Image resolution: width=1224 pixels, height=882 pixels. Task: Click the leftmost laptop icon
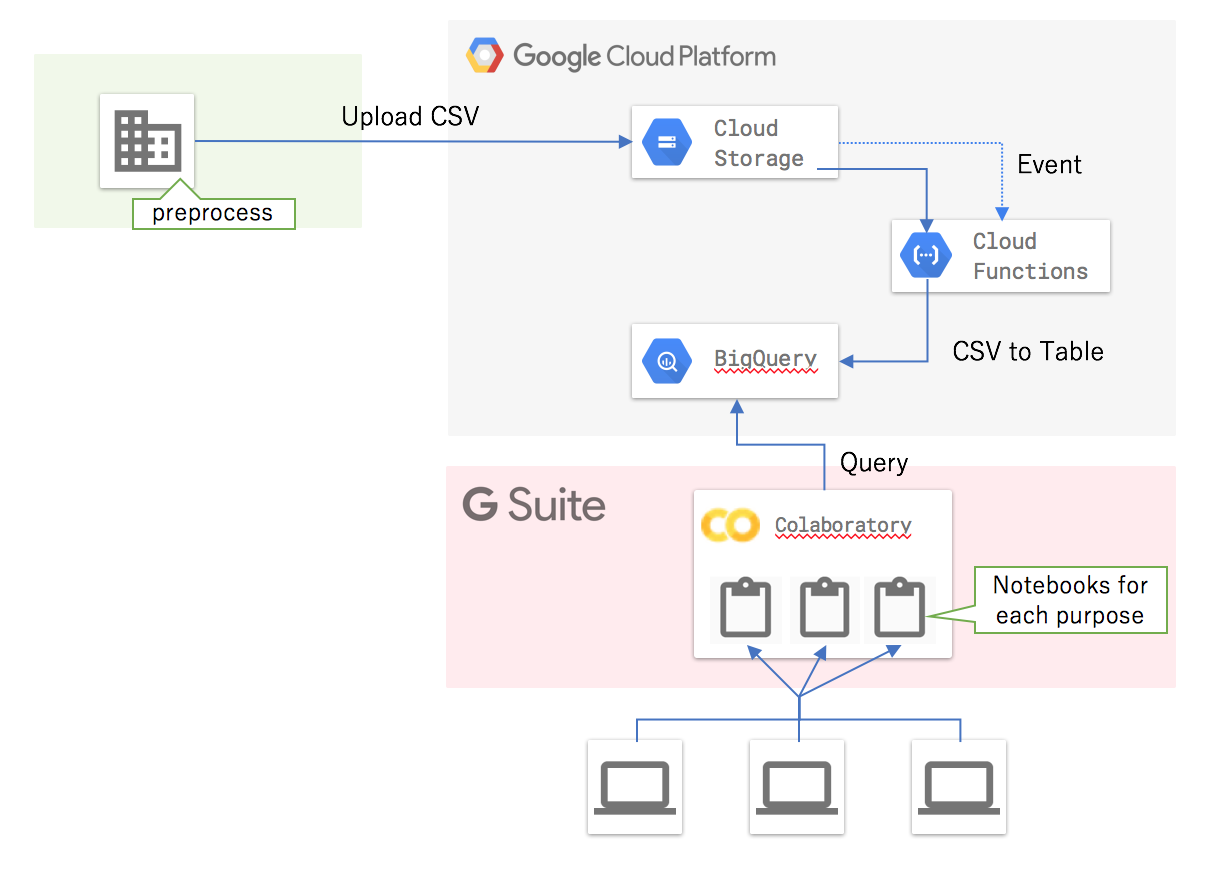tap(634, 789)
